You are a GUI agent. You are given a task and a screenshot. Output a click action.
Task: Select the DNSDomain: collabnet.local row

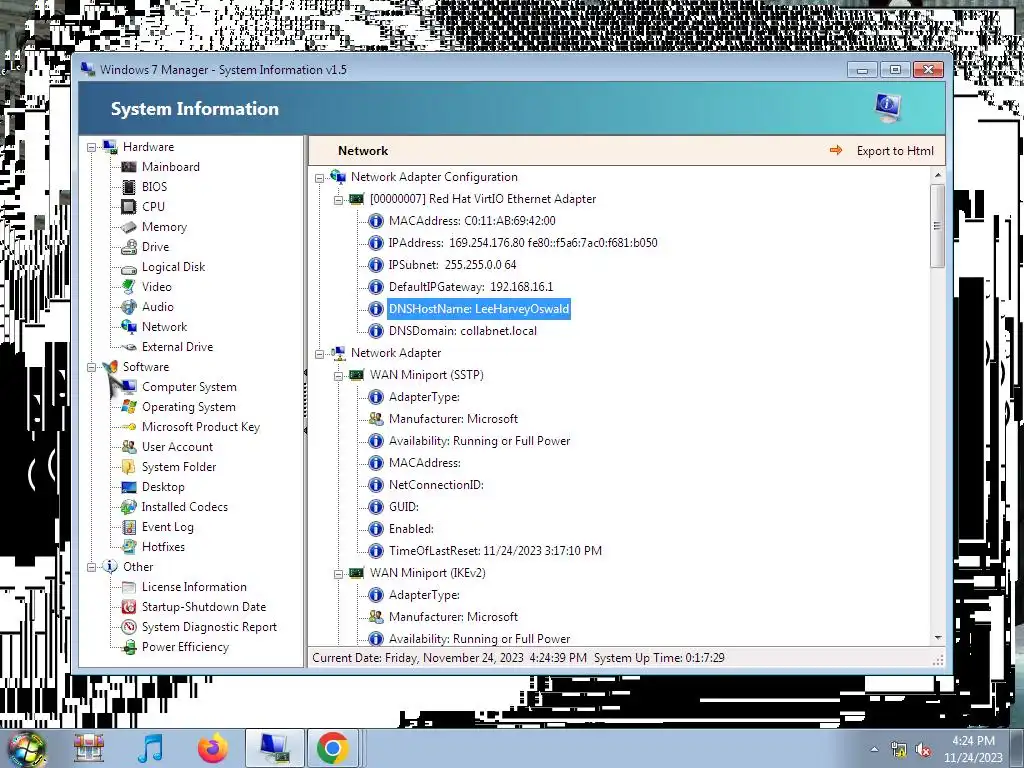click(x=462, y=331)
